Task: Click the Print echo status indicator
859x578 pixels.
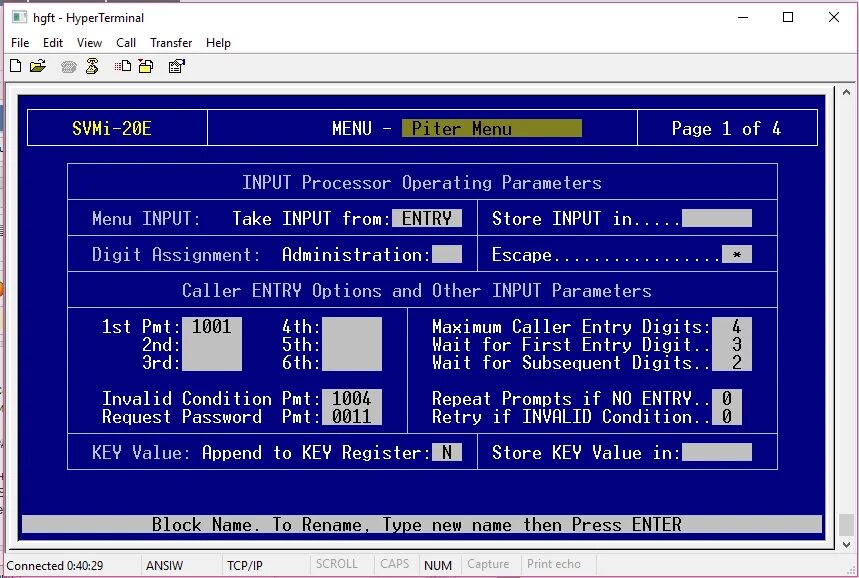Action: pos(554,564)
